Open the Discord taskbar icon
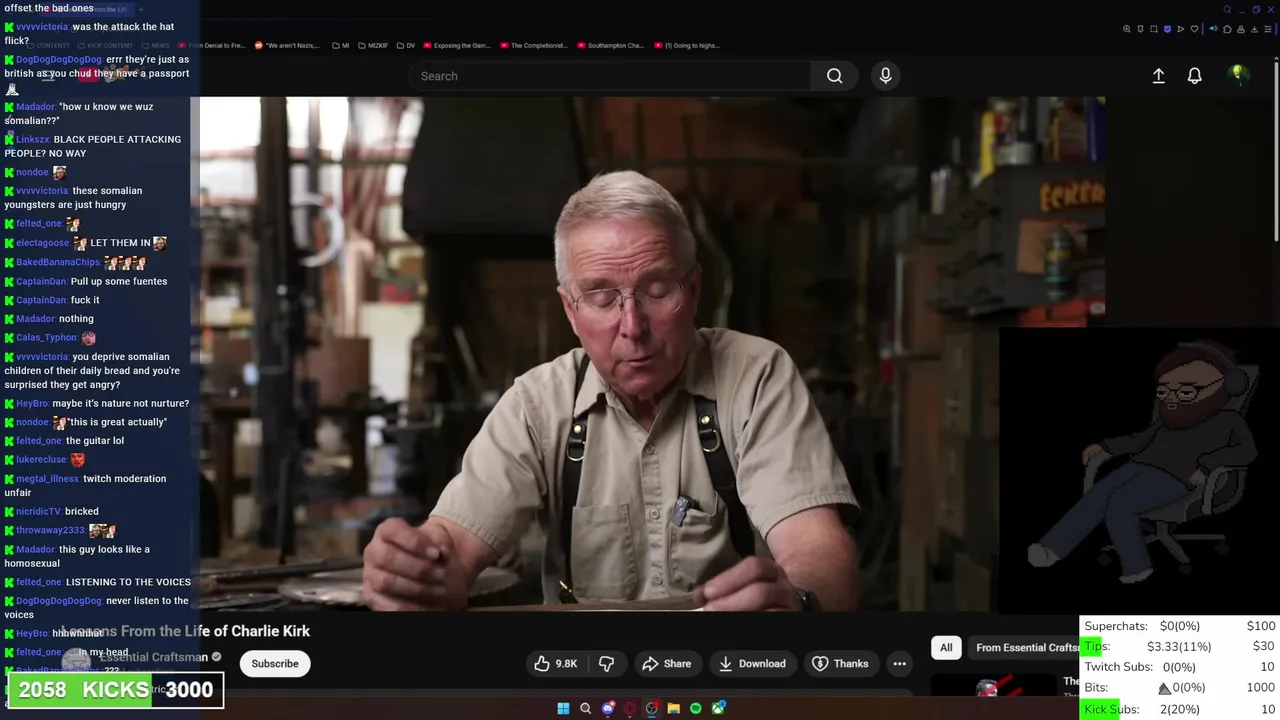Image resolution: width=1280 pixels, height=720 pixels. pyautogui.click(x=608, y=709)
